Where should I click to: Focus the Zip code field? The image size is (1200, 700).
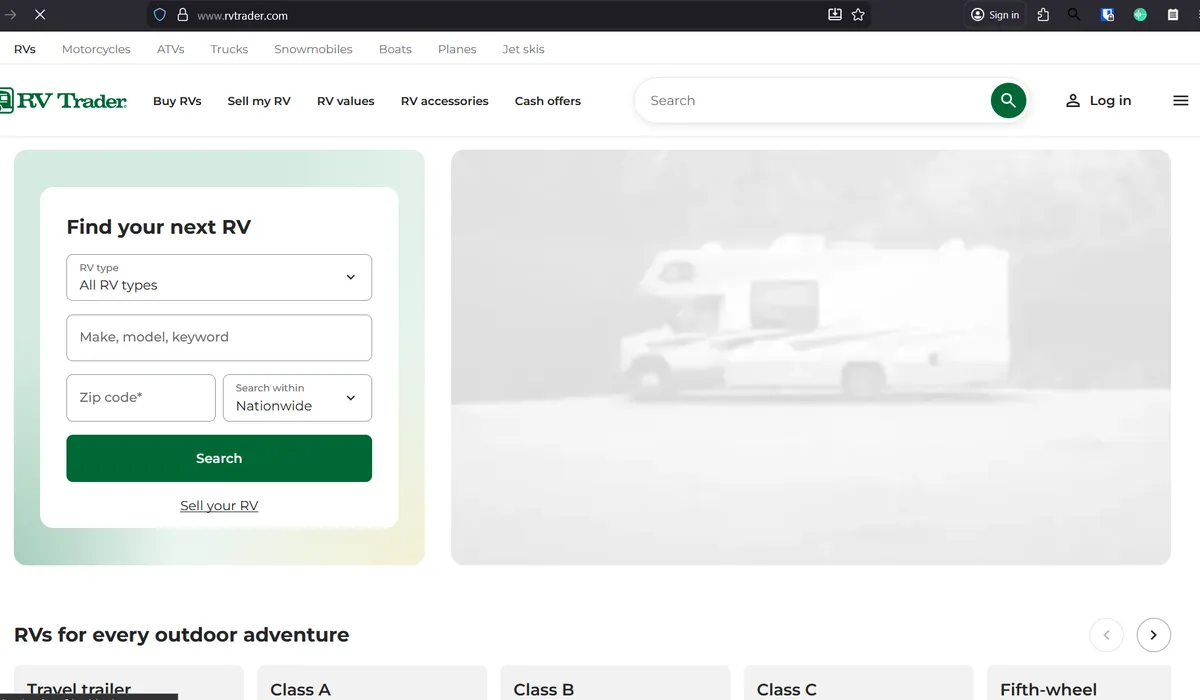141,398
